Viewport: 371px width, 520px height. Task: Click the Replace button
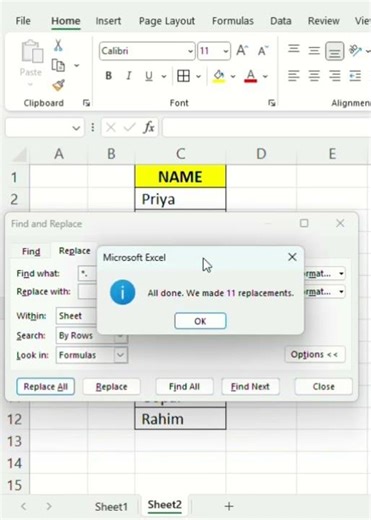(111, 387)
